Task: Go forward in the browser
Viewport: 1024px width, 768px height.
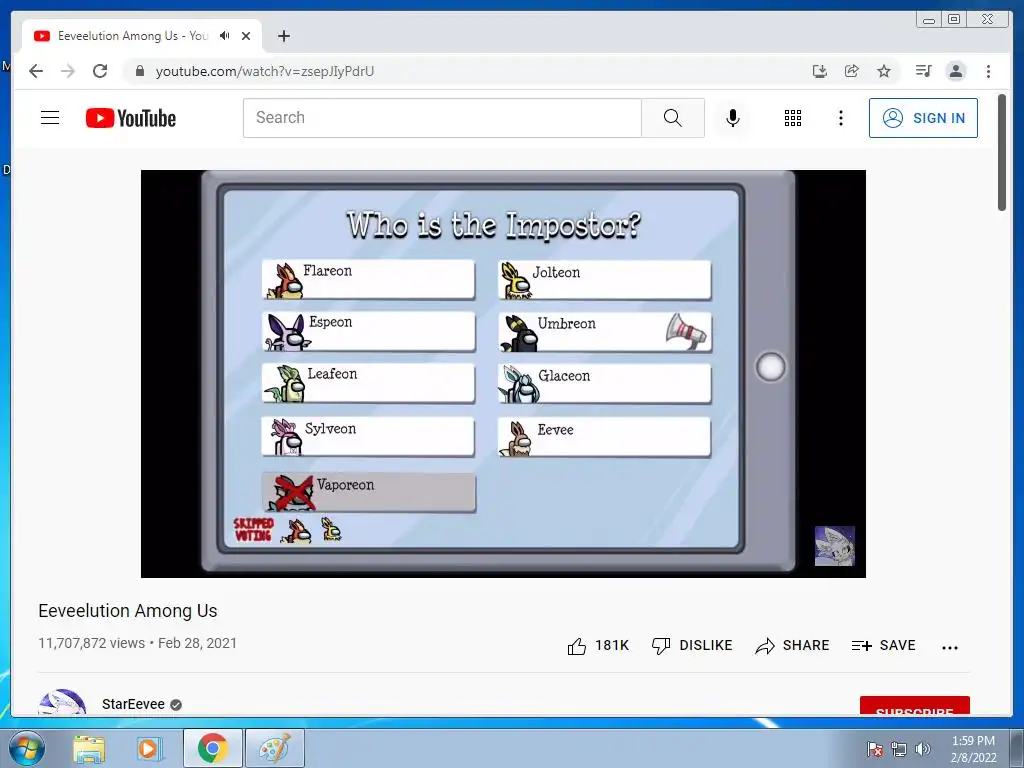Action: [68, 71]
